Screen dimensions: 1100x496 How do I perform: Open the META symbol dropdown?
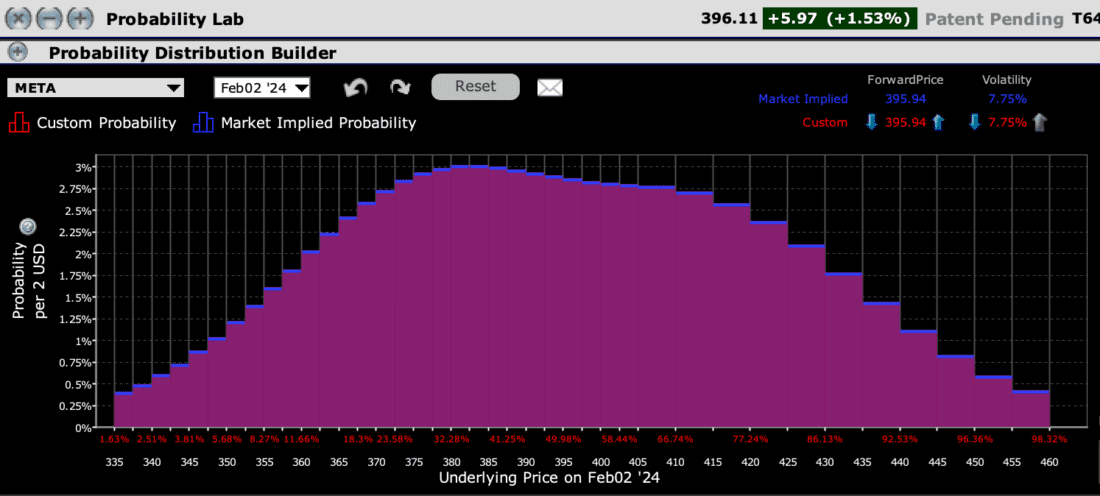[x=95, y=88]
